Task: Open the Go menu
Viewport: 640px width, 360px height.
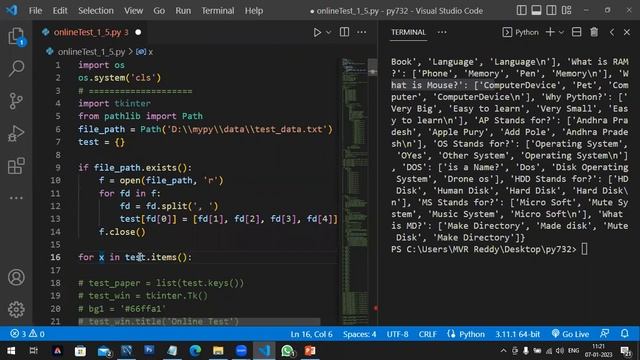Action: pyautogui.click(x=159, y=11)
